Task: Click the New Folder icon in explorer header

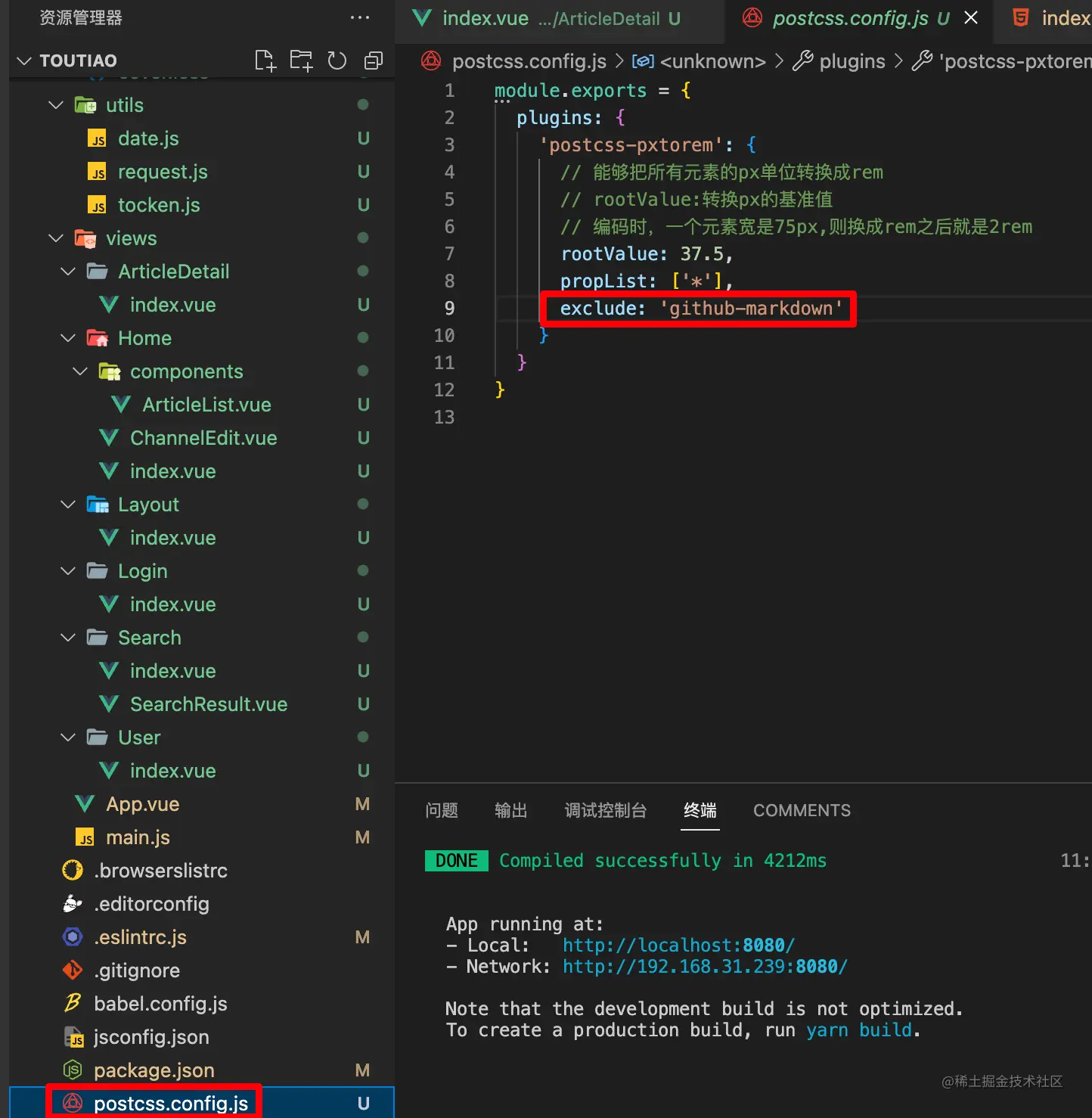Action: [x=301, y=61]
